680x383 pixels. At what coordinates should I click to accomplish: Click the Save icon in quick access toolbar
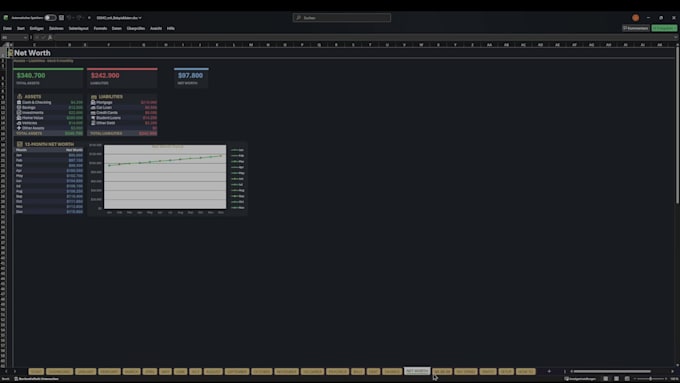tap(61, 18)
